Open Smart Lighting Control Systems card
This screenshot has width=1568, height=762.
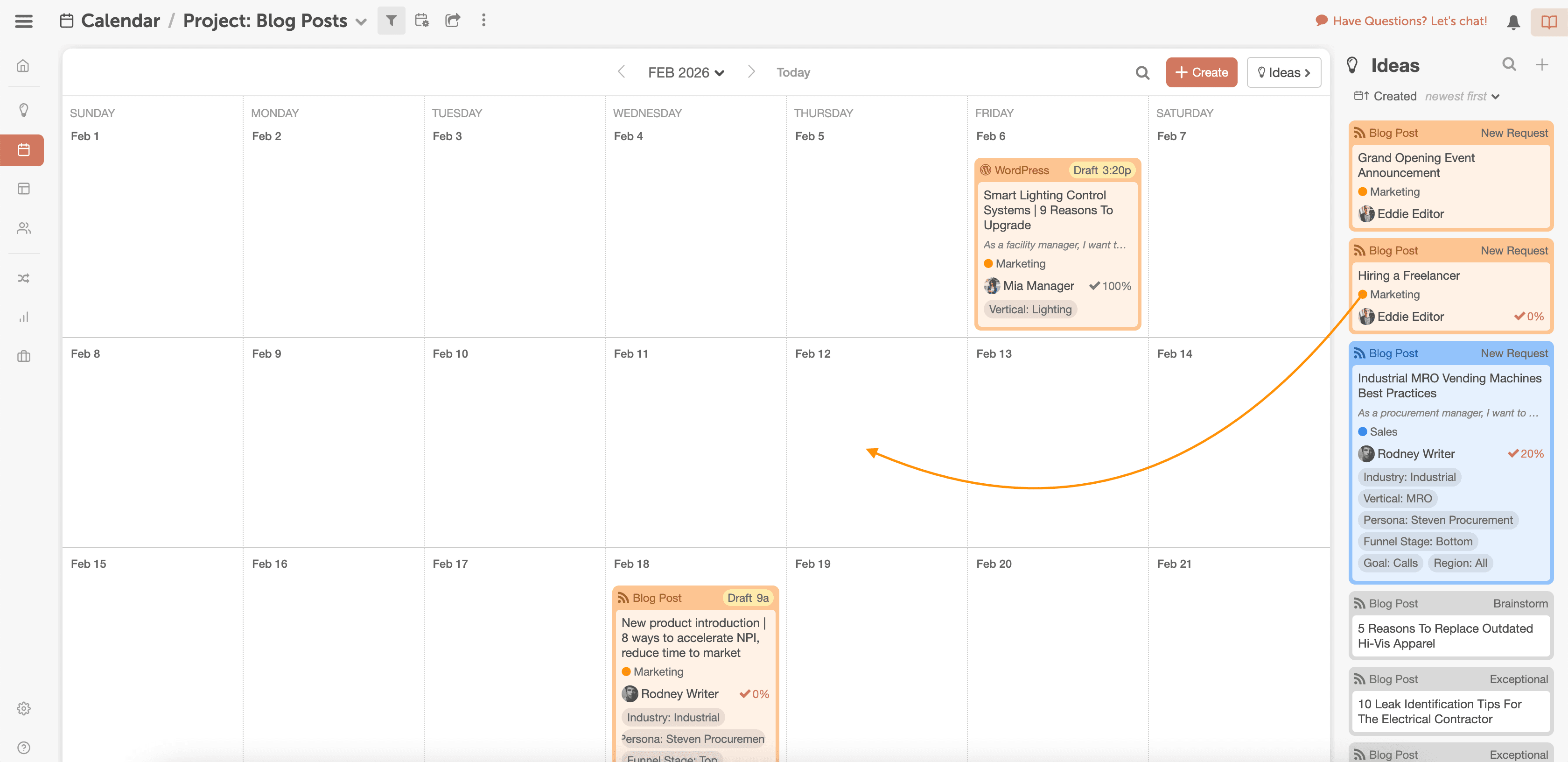pyautogui.click(x=1048, y=210)
